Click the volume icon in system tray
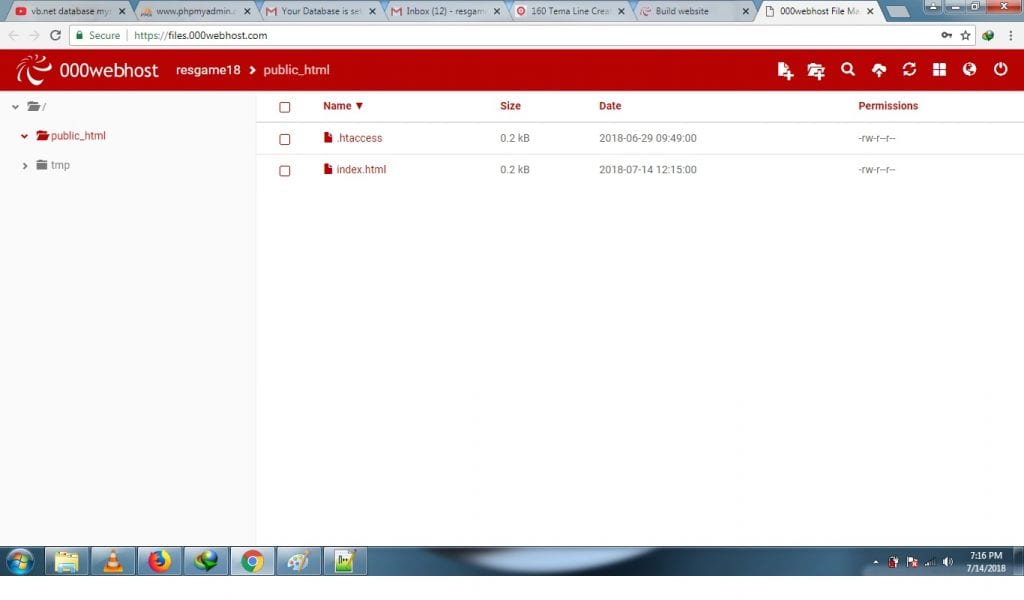This screenshot has width=1024, height=600. click(948, 561)
